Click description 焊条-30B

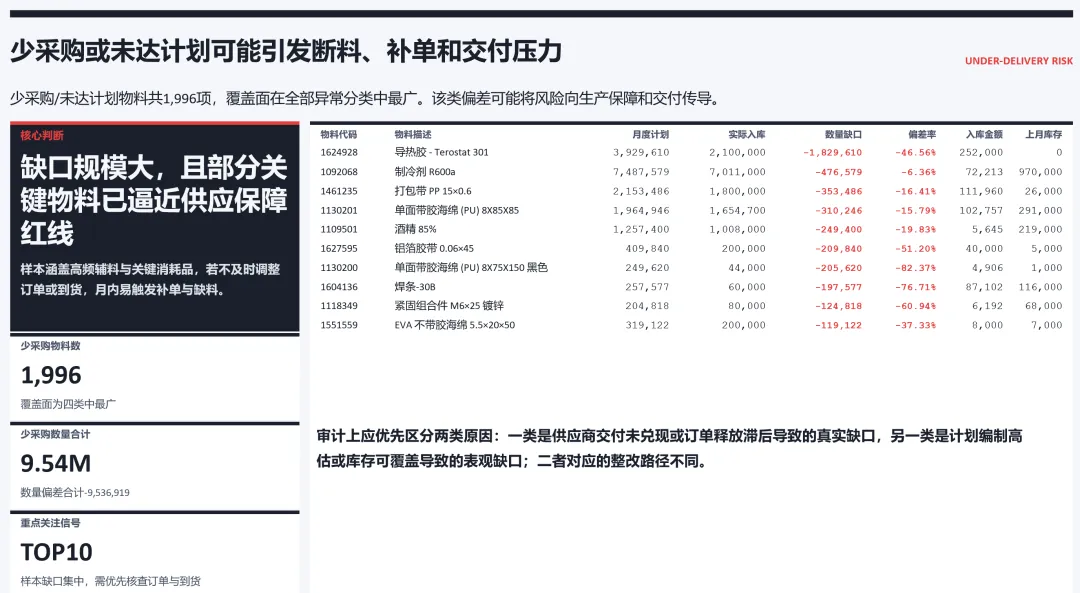click(x=415, y=287)
